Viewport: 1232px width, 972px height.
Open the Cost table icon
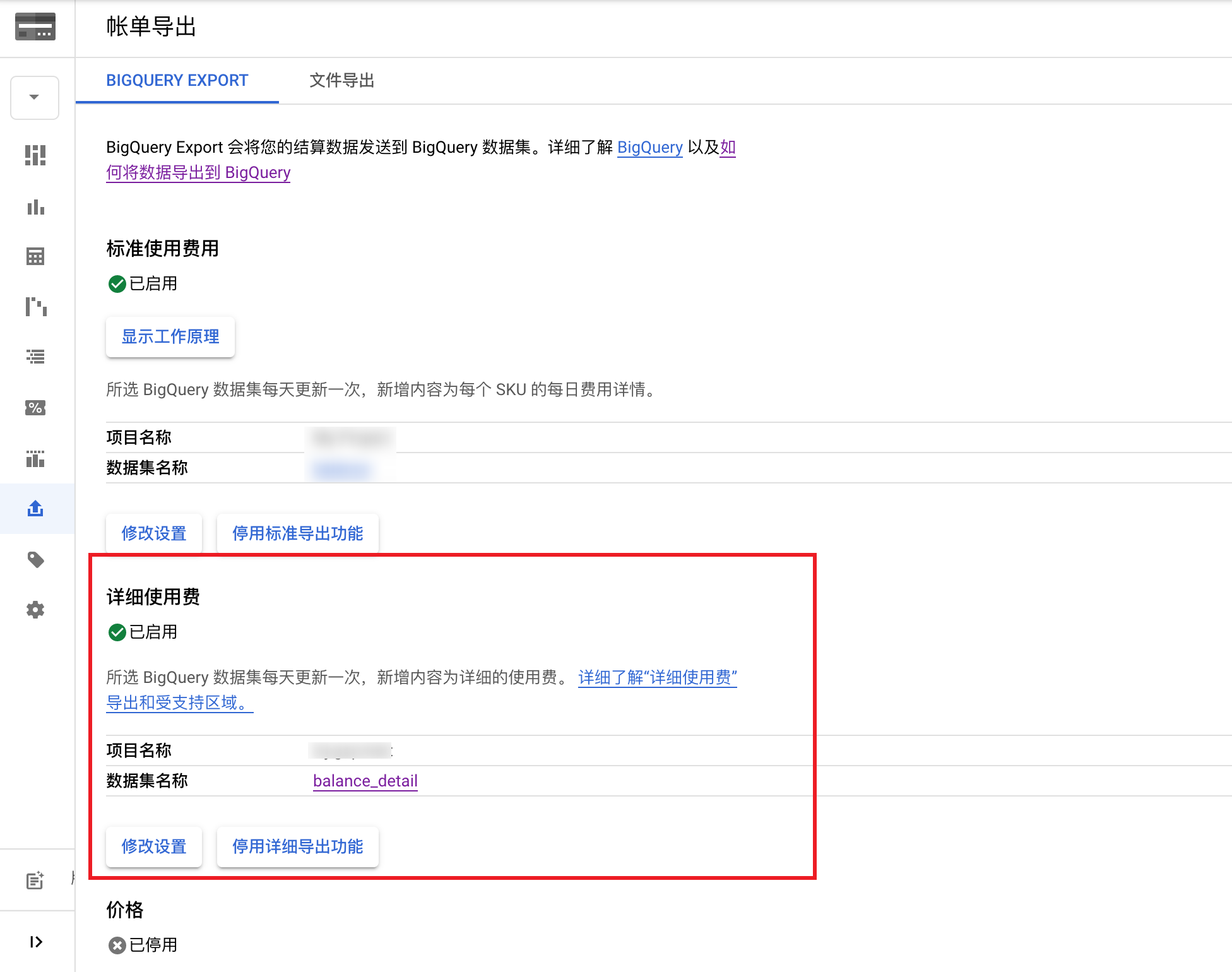[x=35, y=256]
